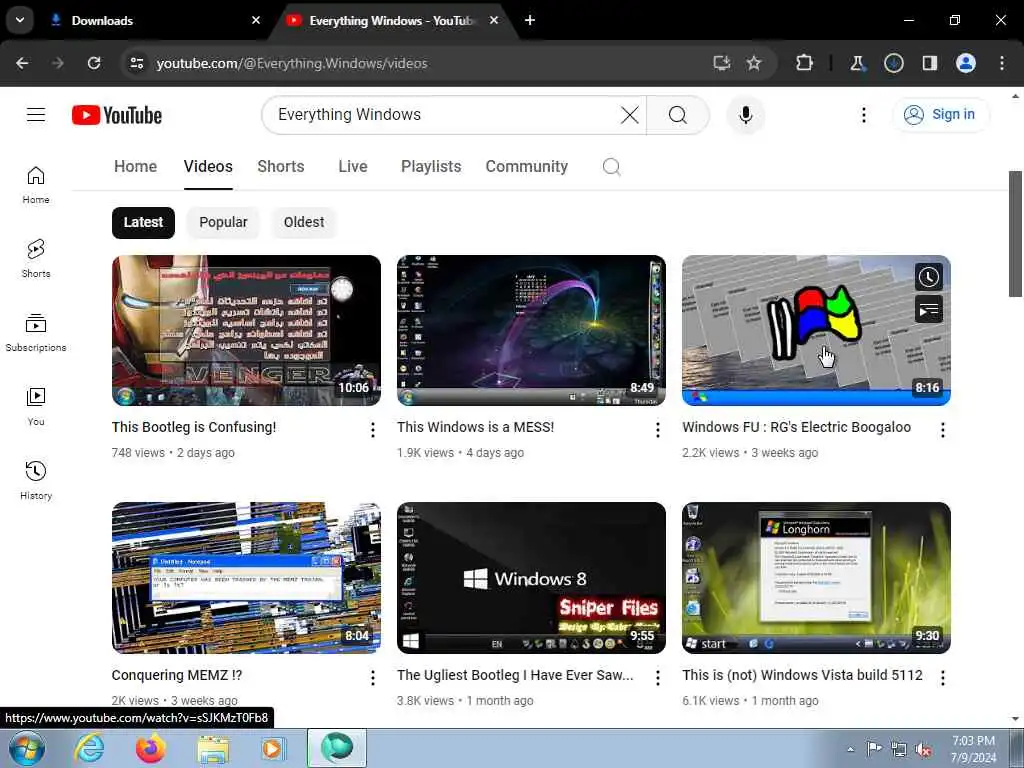
Task: Reload the page
Action: point(94,63)
